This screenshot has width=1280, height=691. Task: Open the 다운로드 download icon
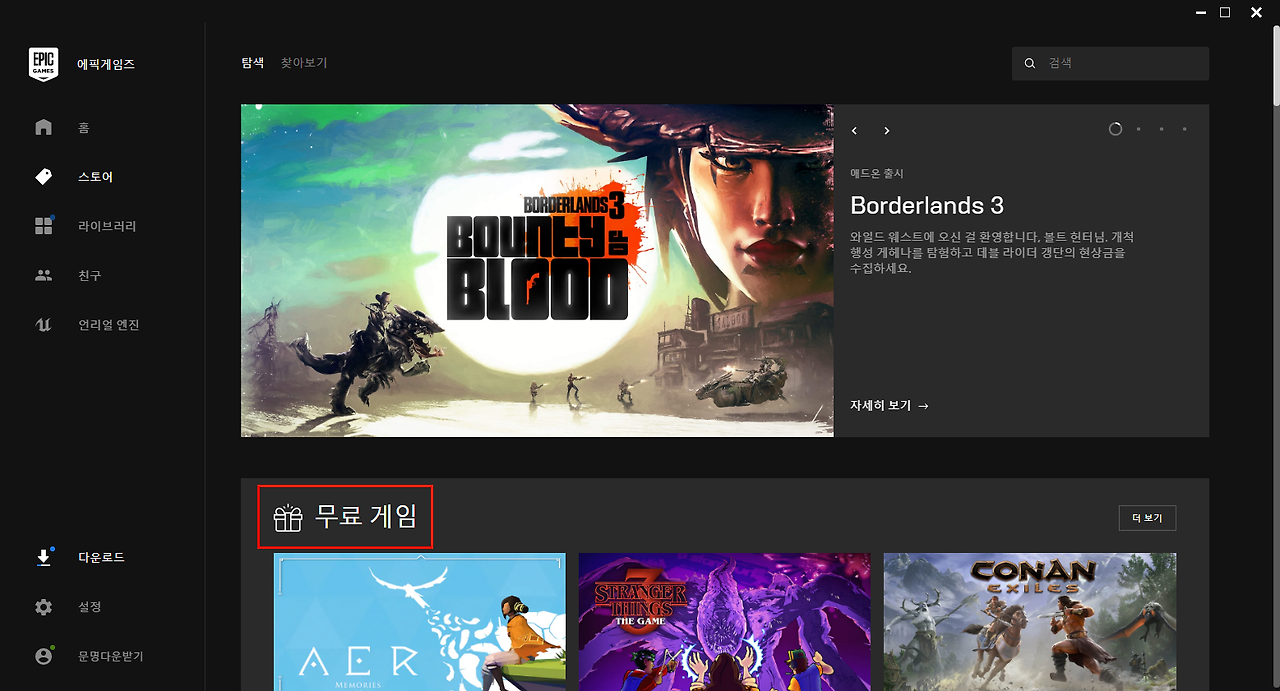point(43,557)
